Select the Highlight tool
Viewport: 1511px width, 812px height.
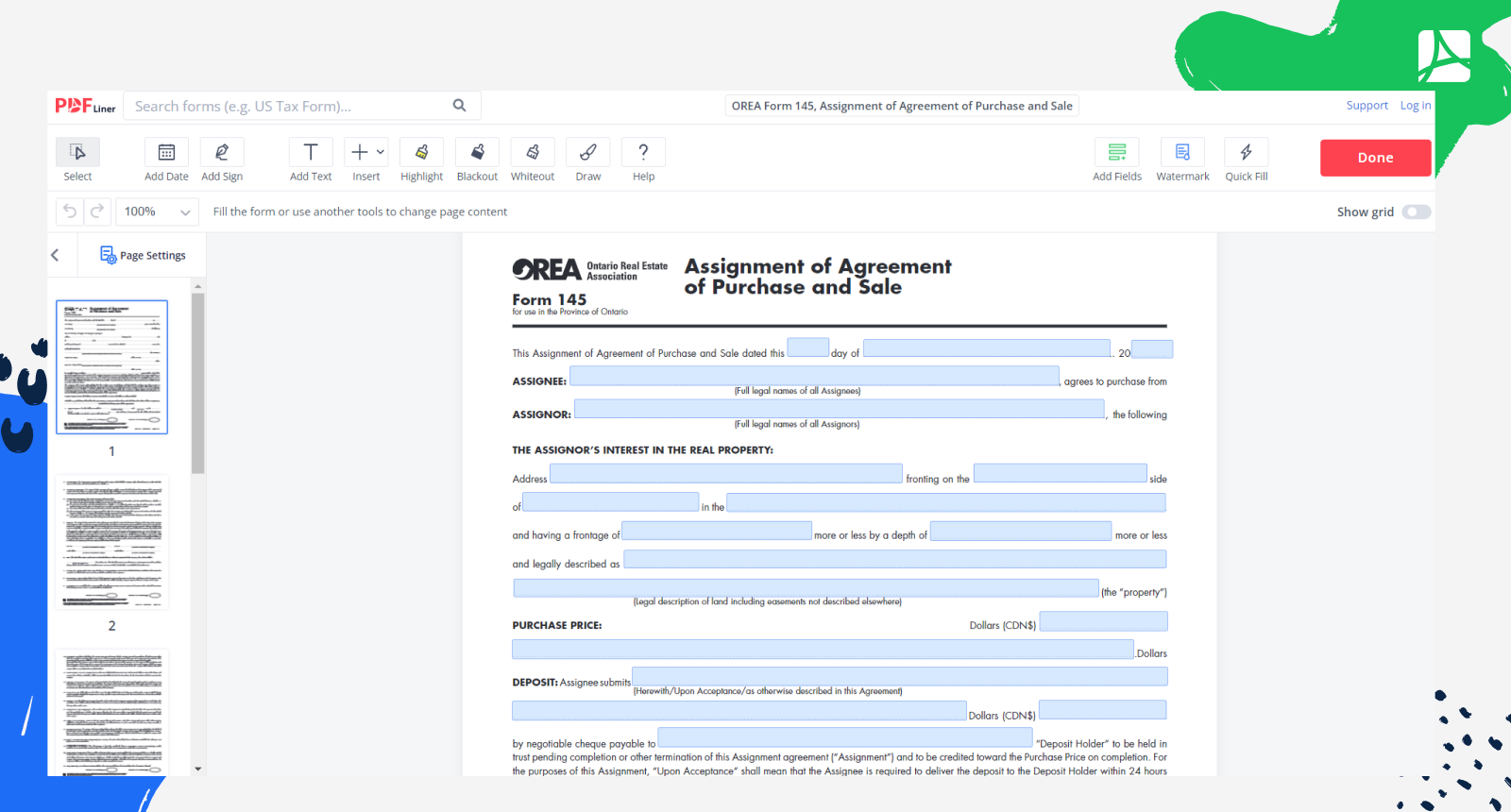coord(421,161)
